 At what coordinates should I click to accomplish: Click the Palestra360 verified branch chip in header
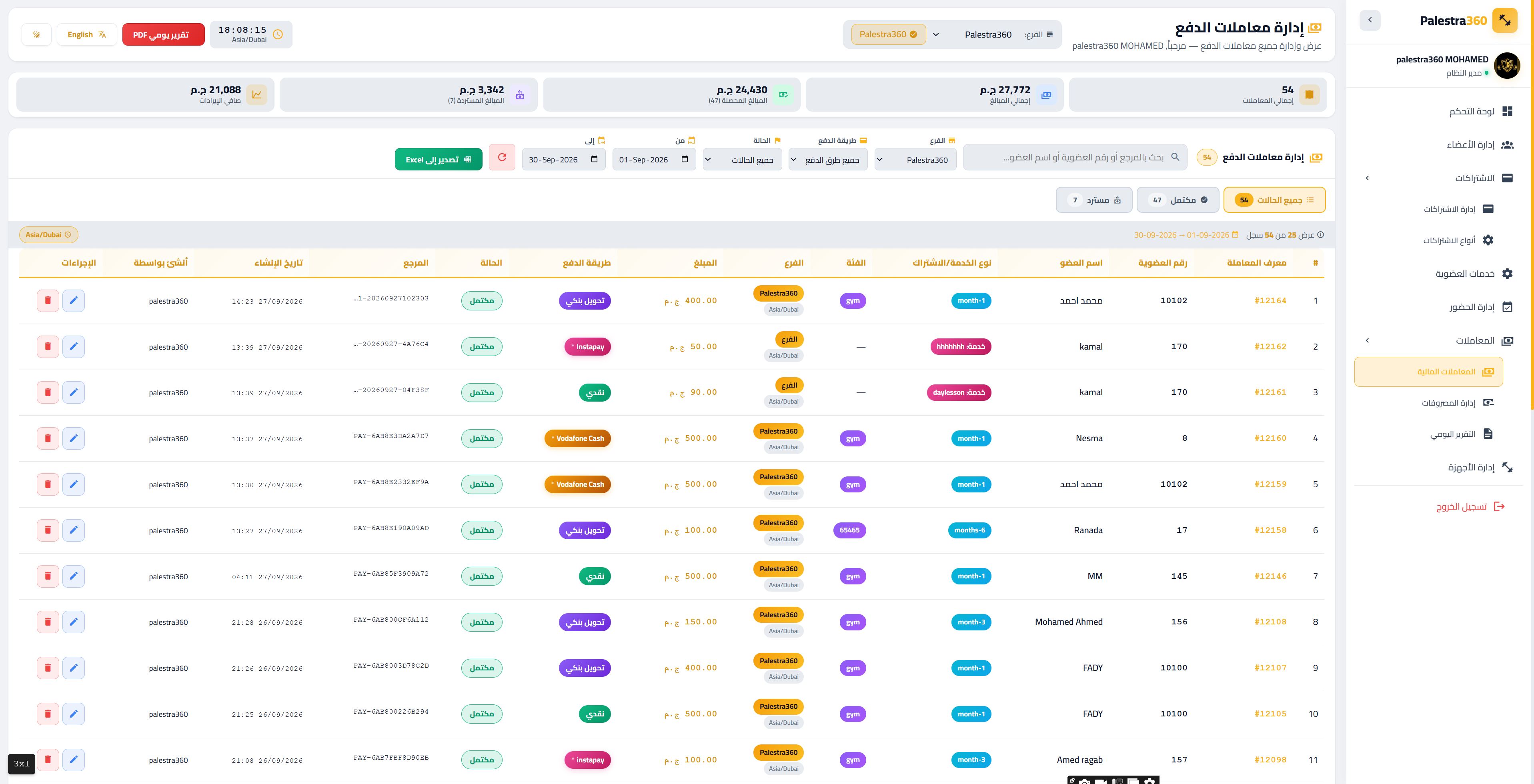888,34
